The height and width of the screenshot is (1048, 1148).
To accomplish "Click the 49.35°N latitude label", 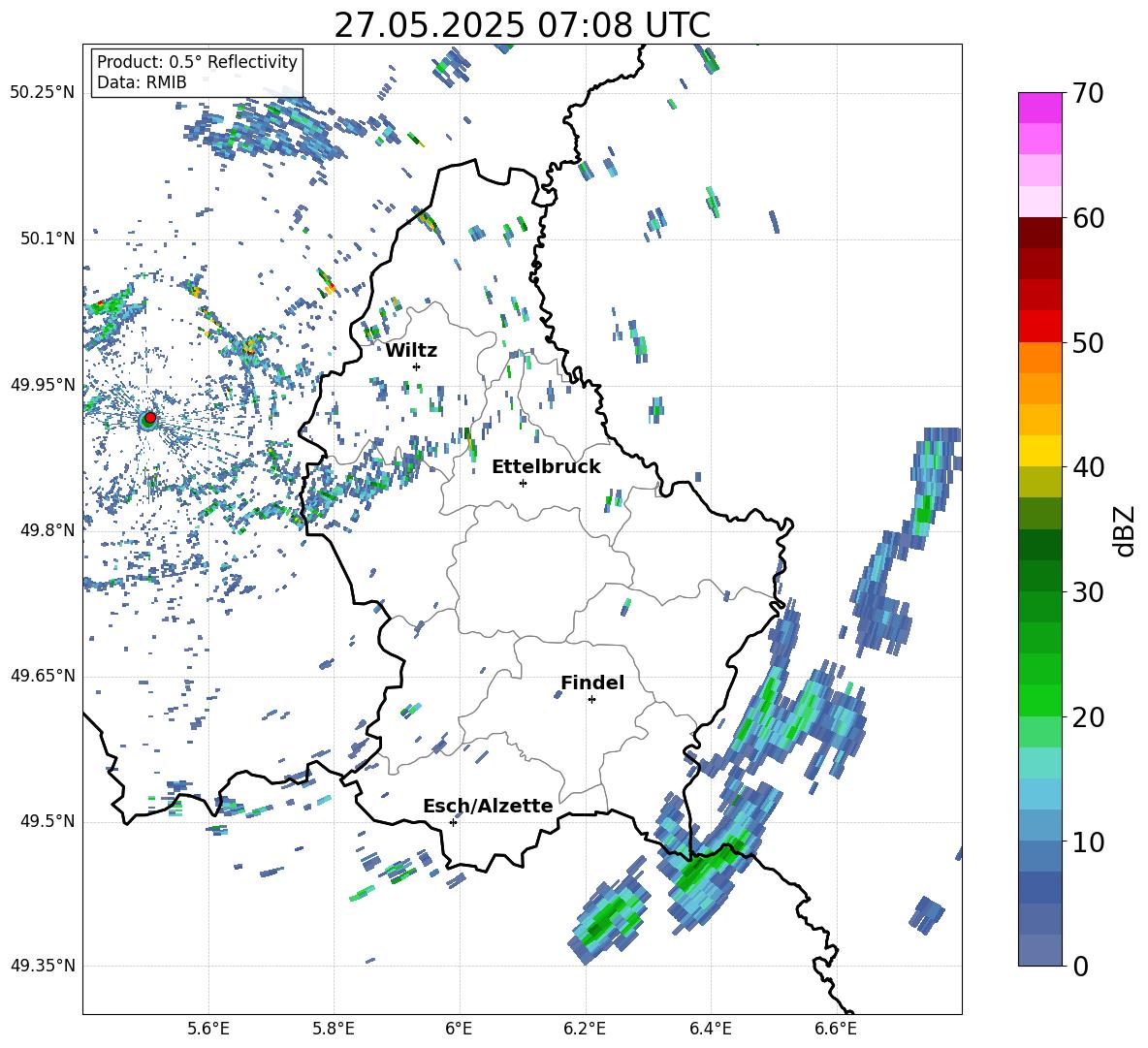I will click(43, 966).
